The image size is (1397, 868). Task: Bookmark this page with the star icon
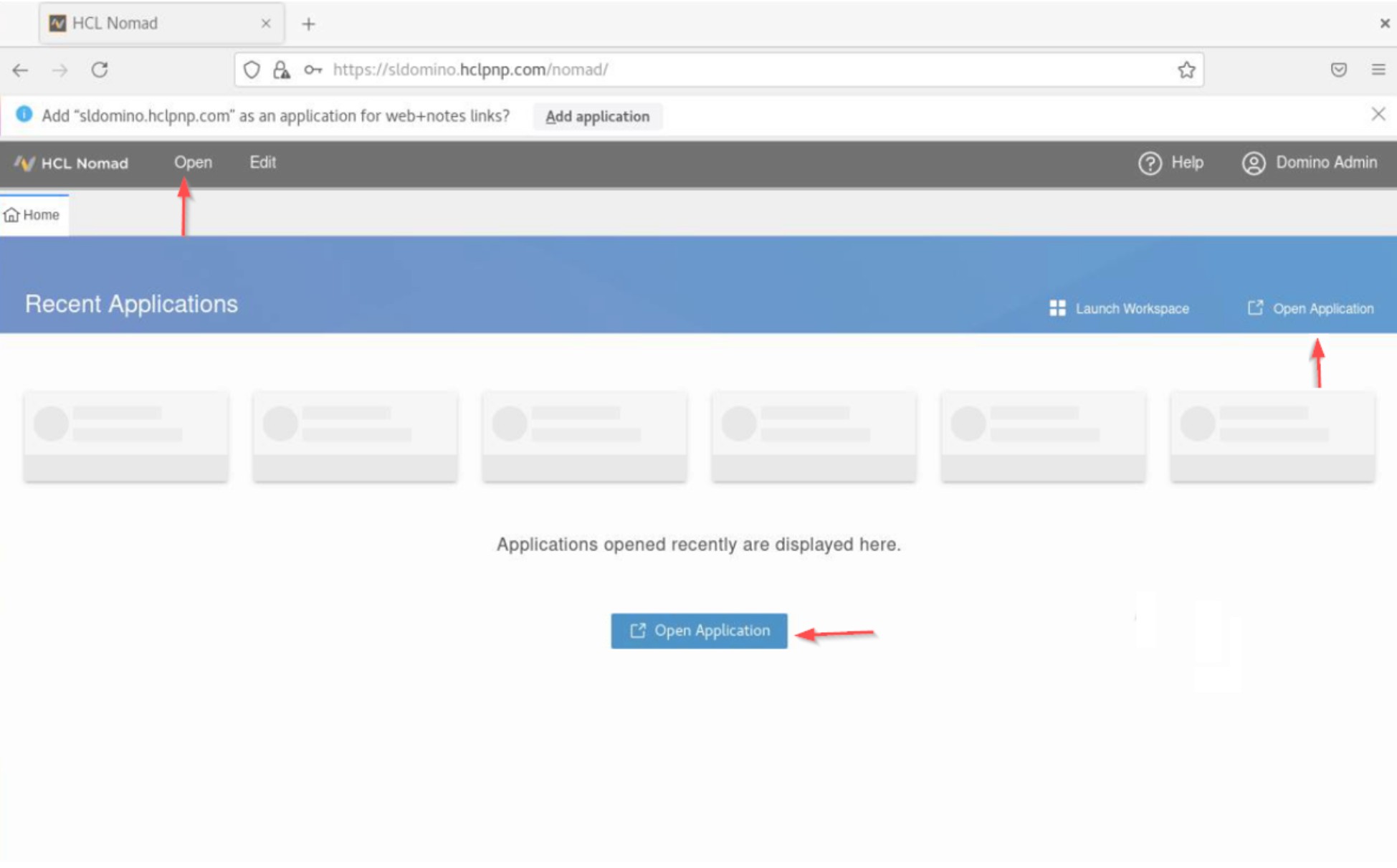1186,70
